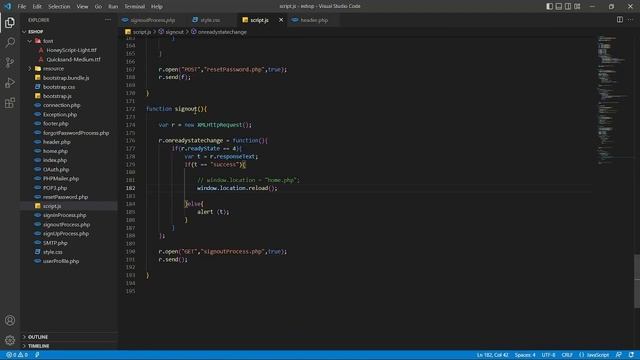Open bootstrap.bundle.js in explorer
640x360 pixels.
click(66, 78)
